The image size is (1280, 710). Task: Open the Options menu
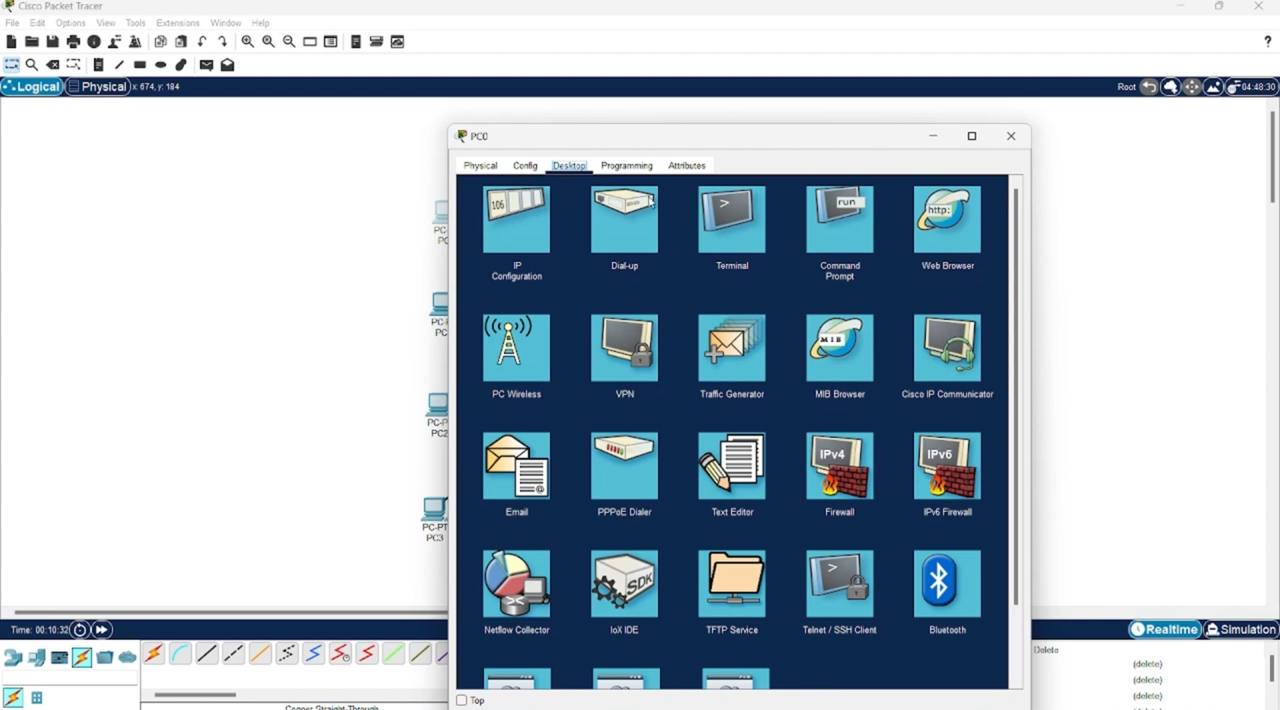pos(70,23)
